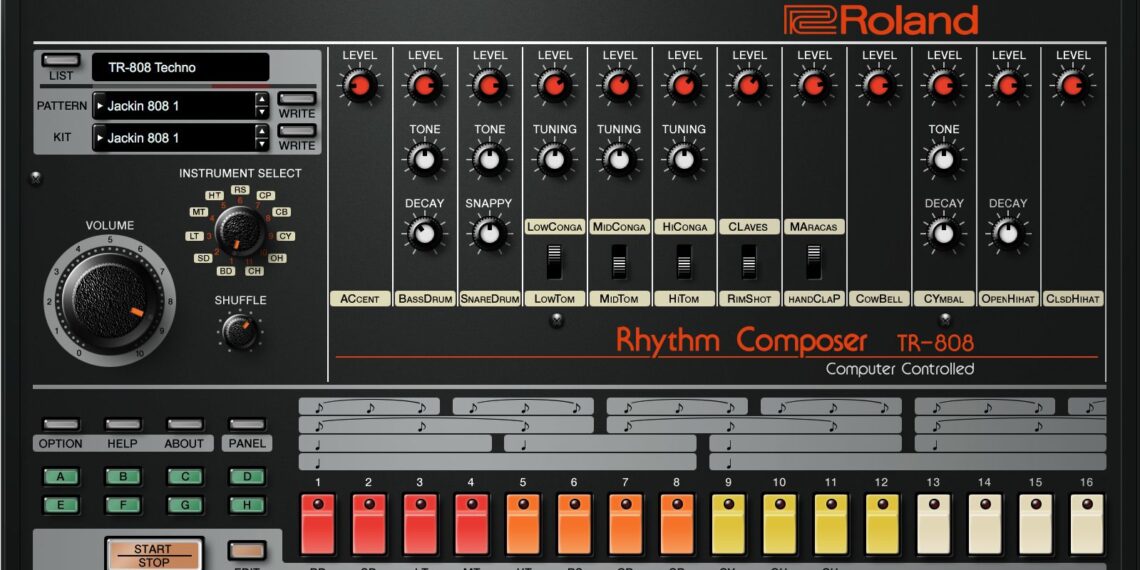Image resolution: width=1140 pixels, height=570 pixels.
Task: Click the Open Hihat Decay knob
Action: 1007,233
